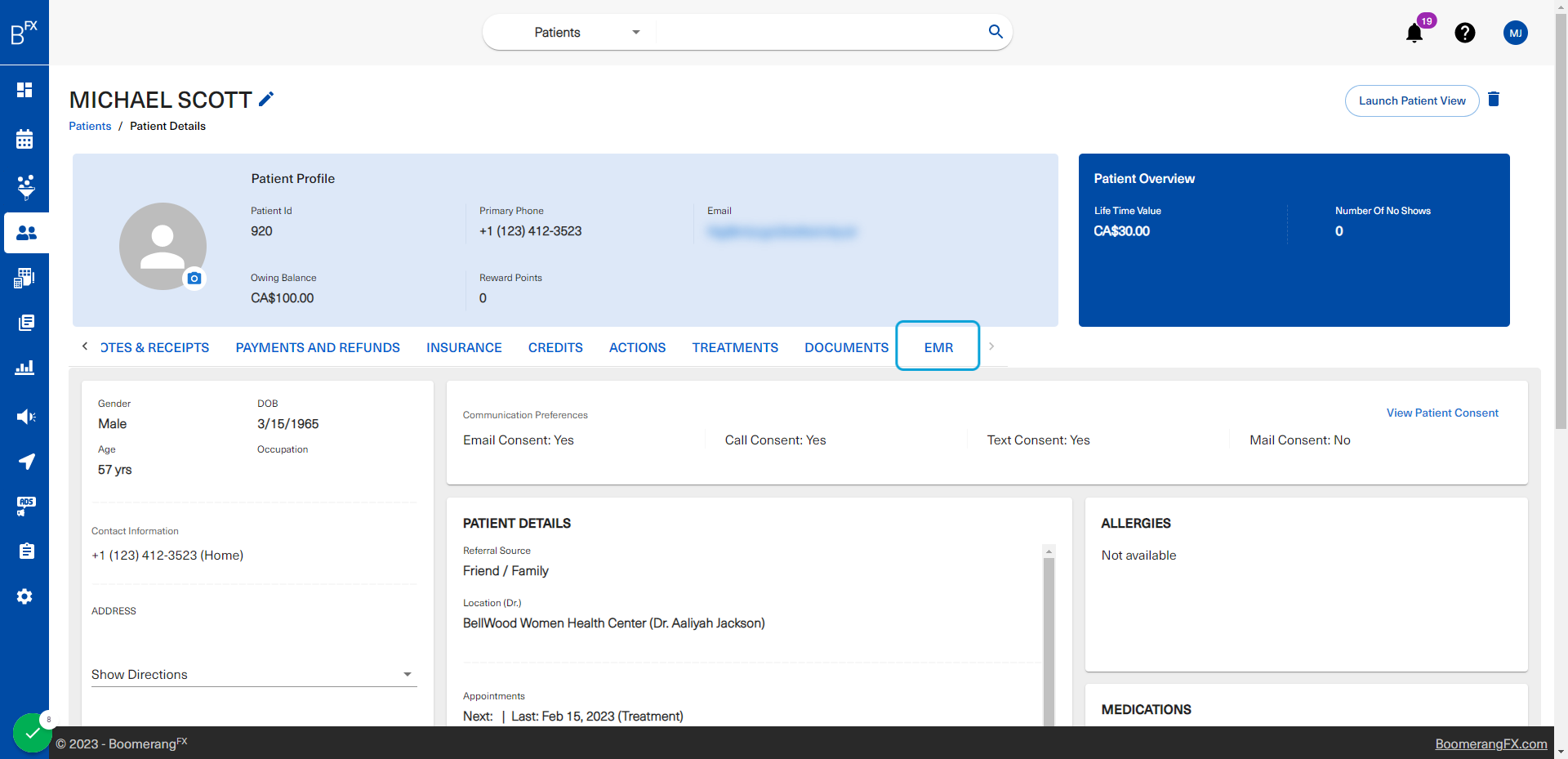Open View Patient Consent link
Viewport: 1568px width, 759px height.
tap(1442, 413)
